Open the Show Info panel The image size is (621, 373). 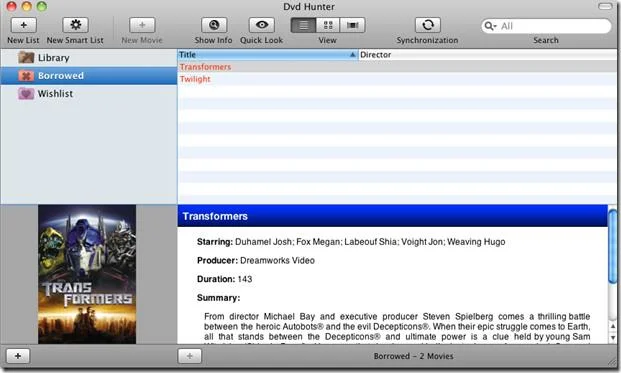point(214,25)
